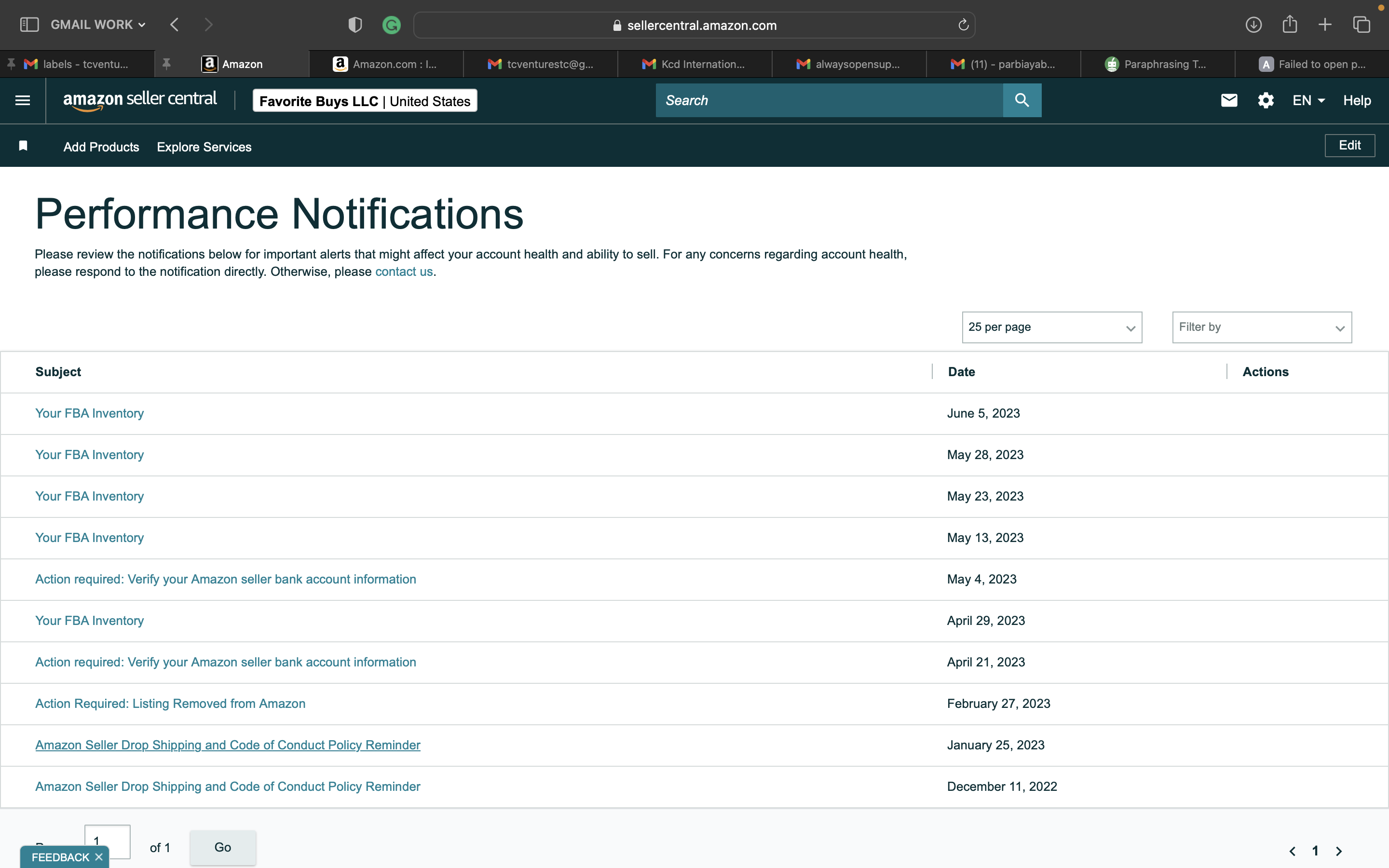Open the EN language dropdown

point(1308,100)
